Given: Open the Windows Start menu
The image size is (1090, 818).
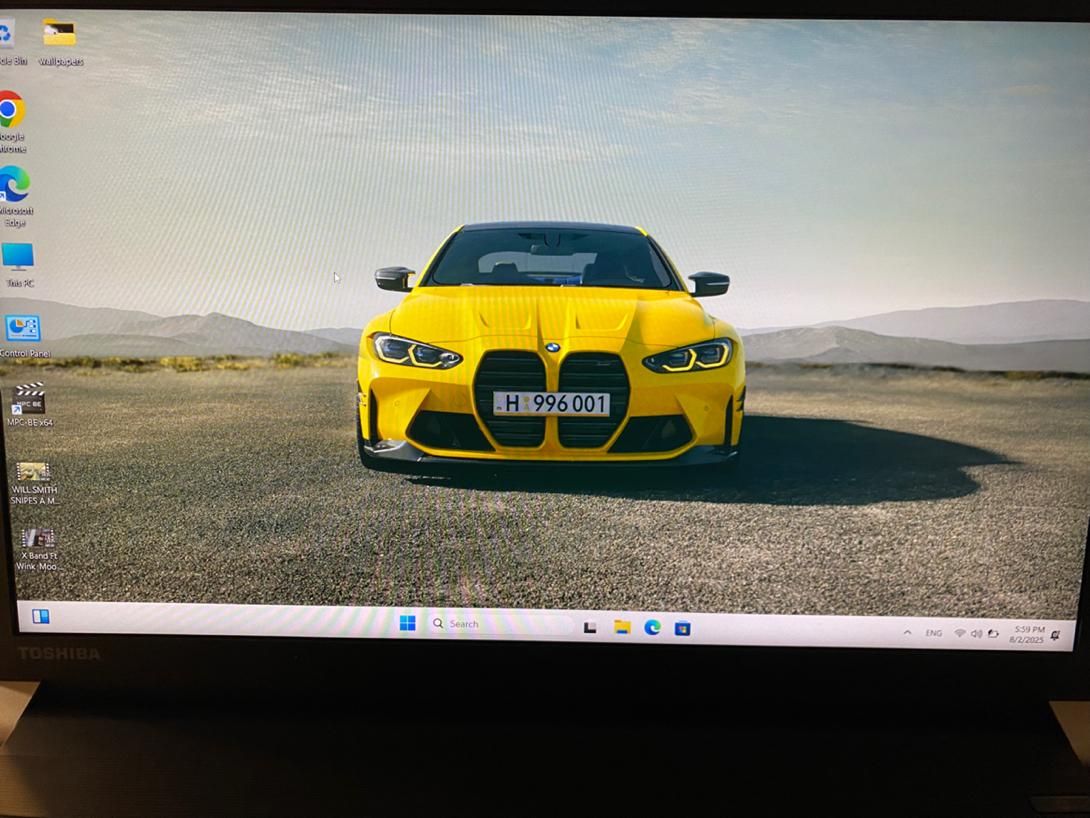Looking at the screenshot, I should (407, 623).
